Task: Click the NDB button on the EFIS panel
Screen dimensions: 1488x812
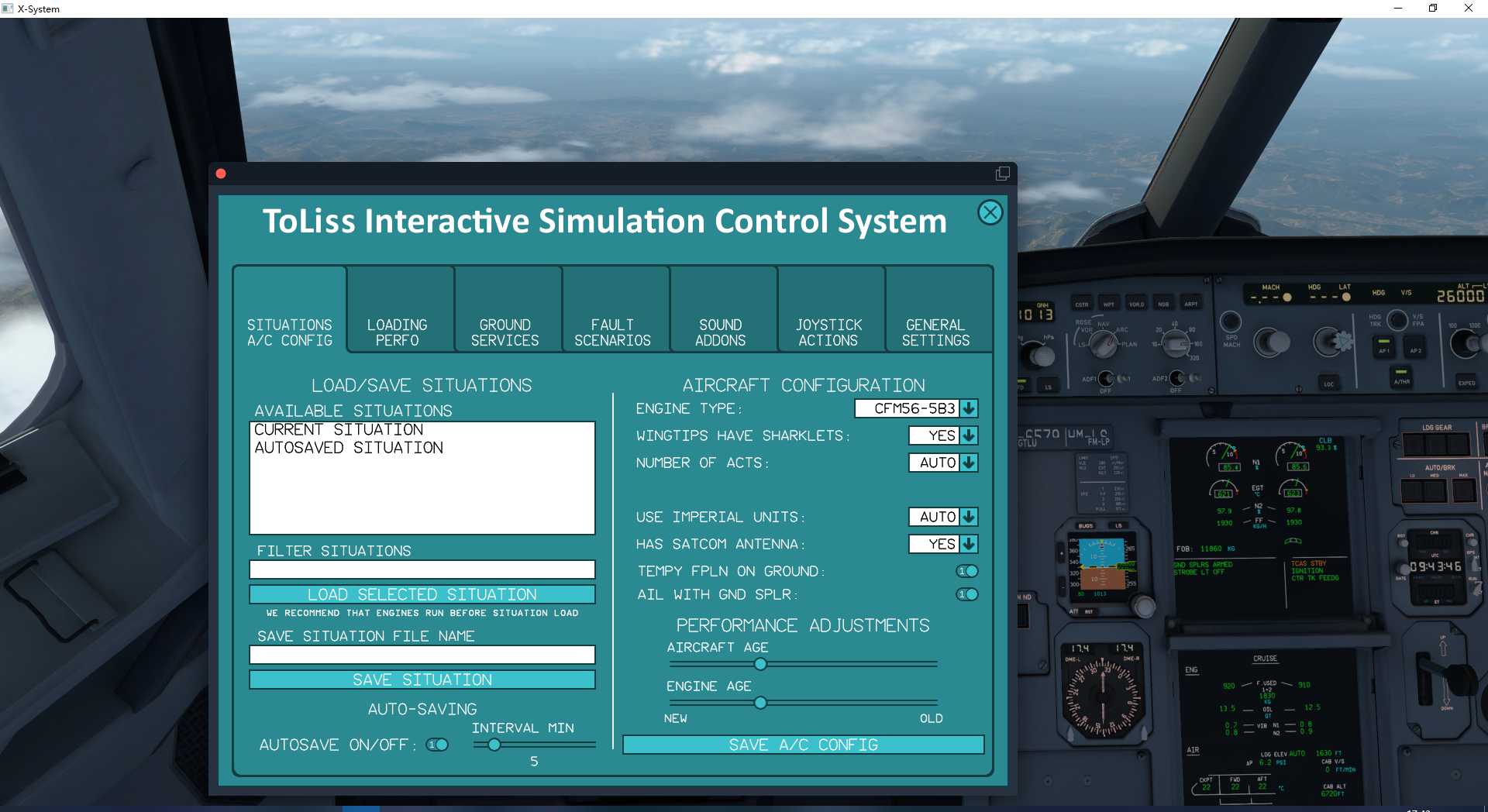Action: [x=1163, y=304]
